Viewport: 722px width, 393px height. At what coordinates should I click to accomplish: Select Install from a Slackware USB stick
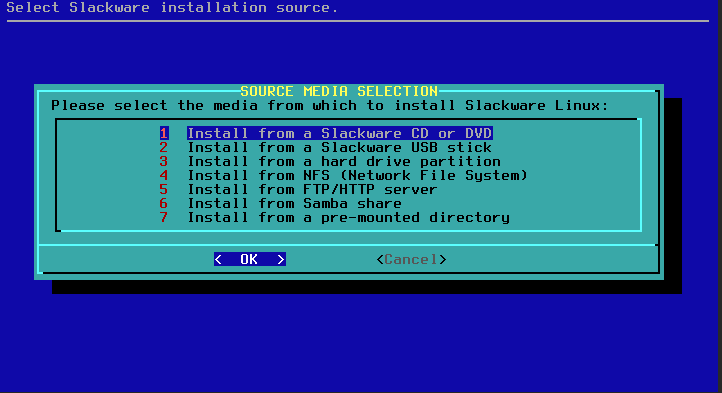click(339, 147)
